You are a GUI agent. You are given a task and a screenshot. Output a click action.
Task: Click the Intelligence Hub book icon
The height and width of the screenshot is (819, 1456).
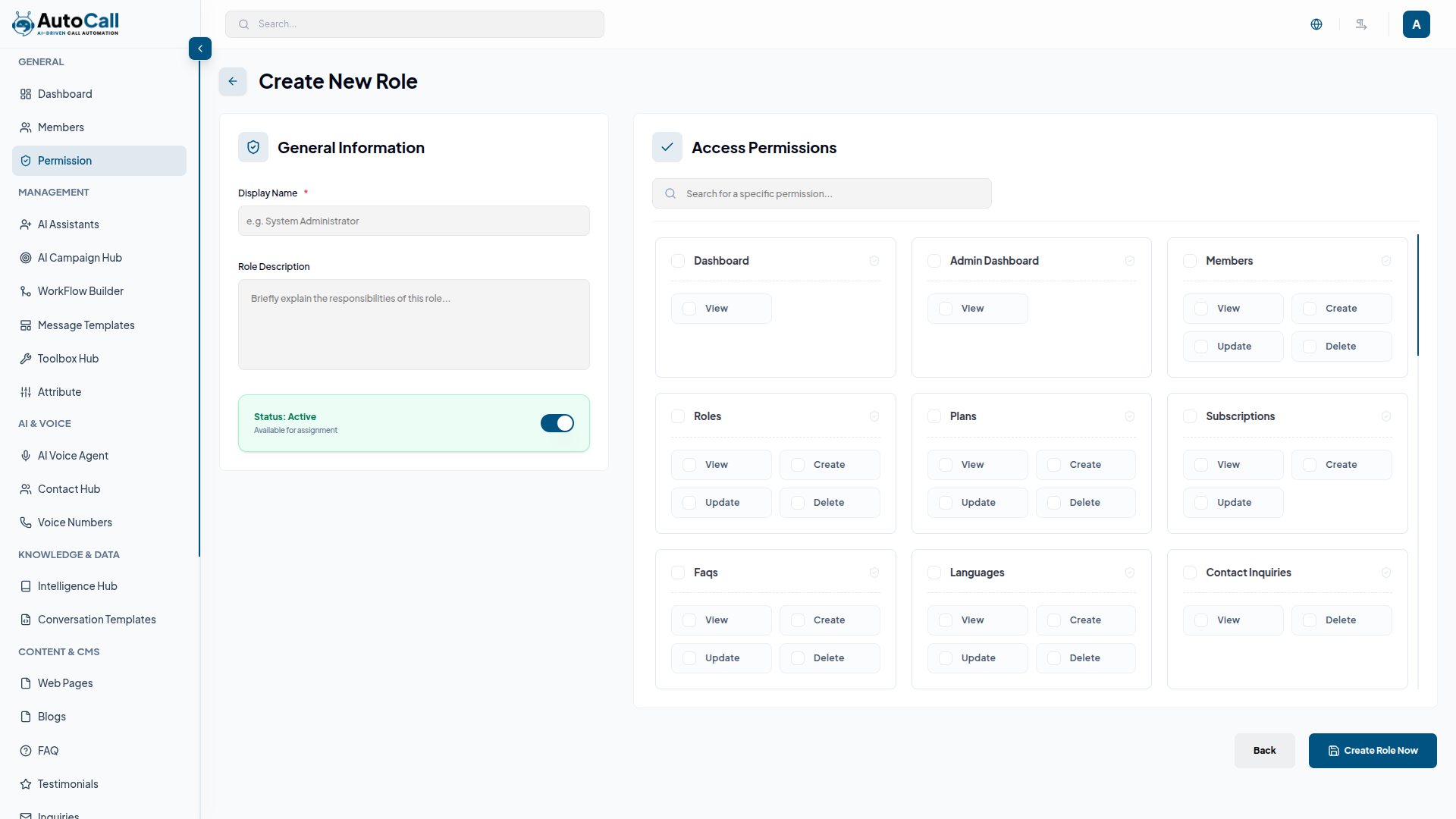point(26,586)
